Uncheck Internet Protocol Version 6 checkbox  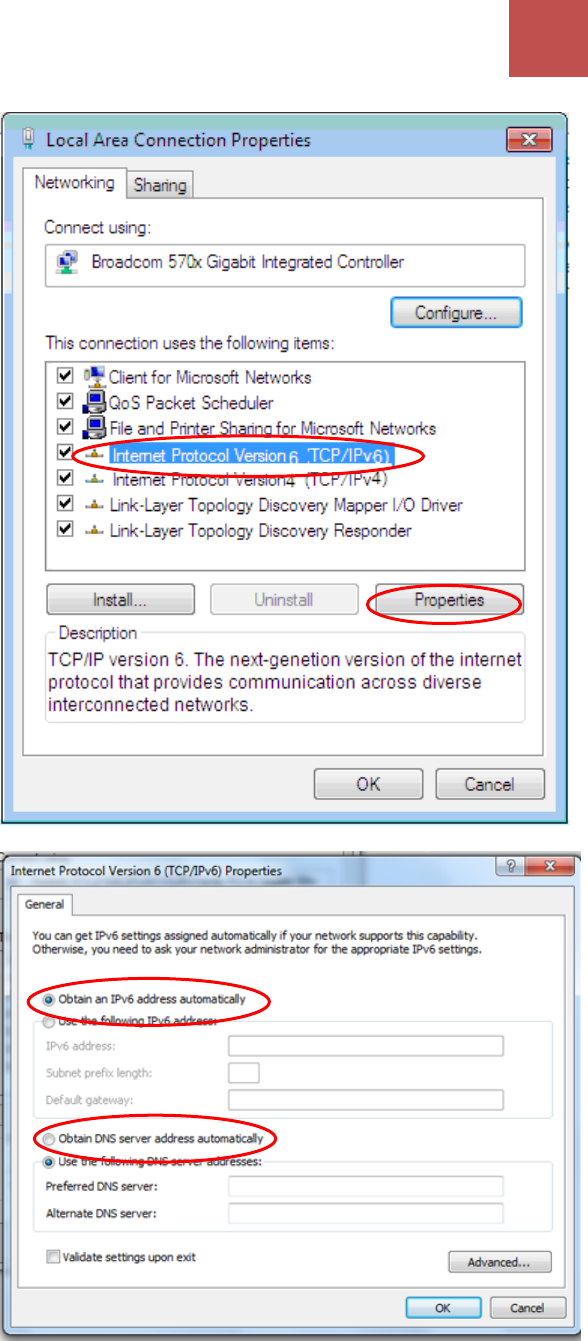pyautogui.click(x=65, y=454)
